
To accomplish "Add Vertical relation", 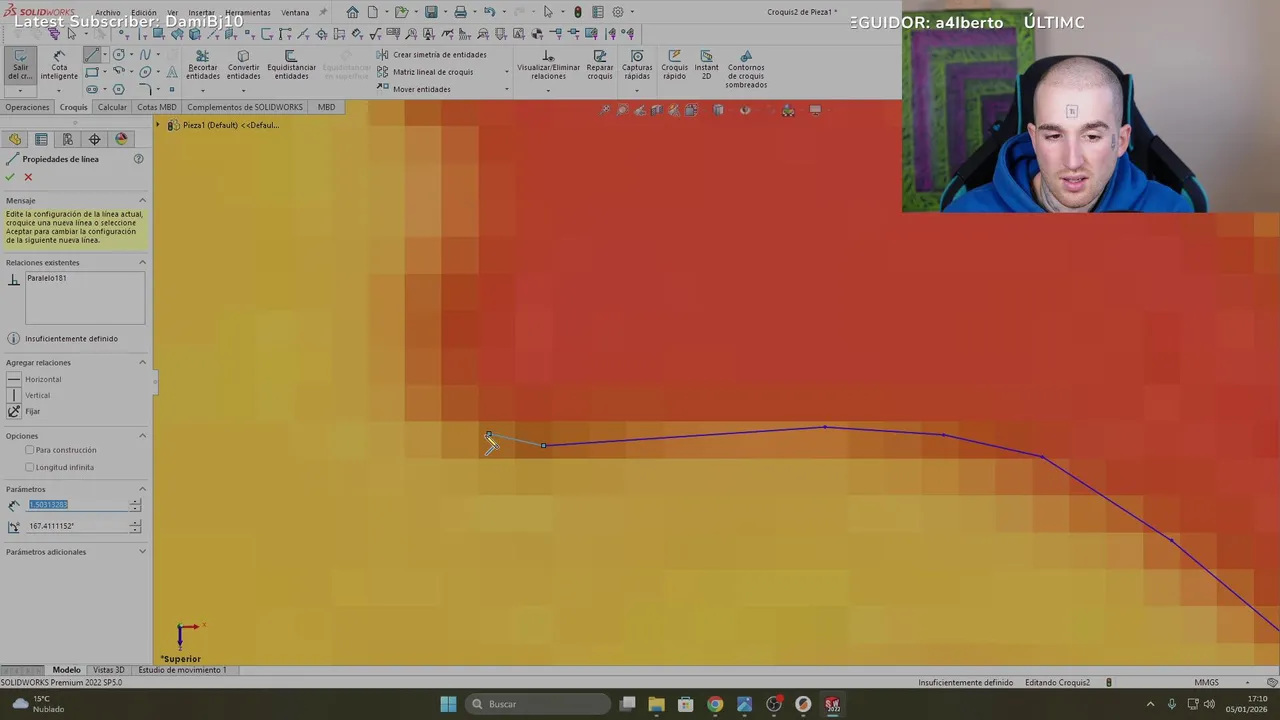I will (x=29, y=395).
